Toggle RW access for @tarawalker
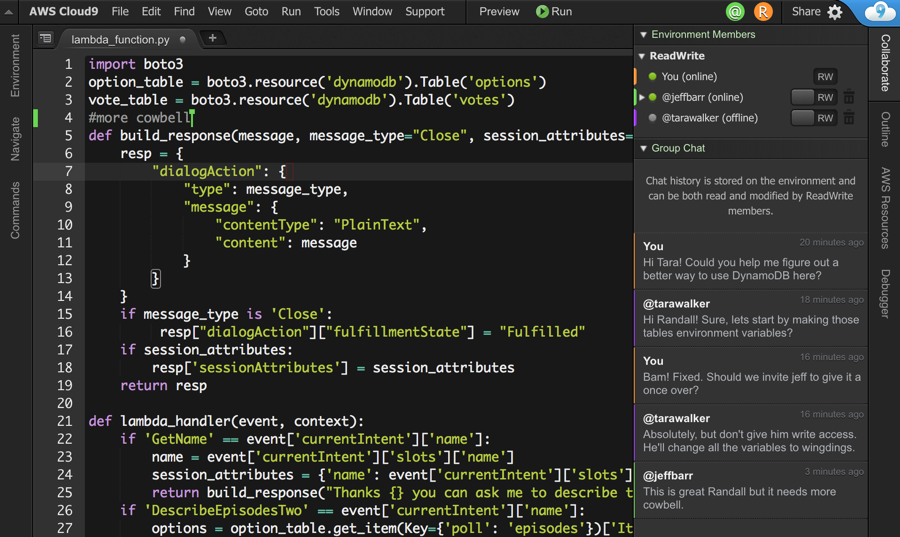Screen dimensions: 900x537 [x=814, y=118]
